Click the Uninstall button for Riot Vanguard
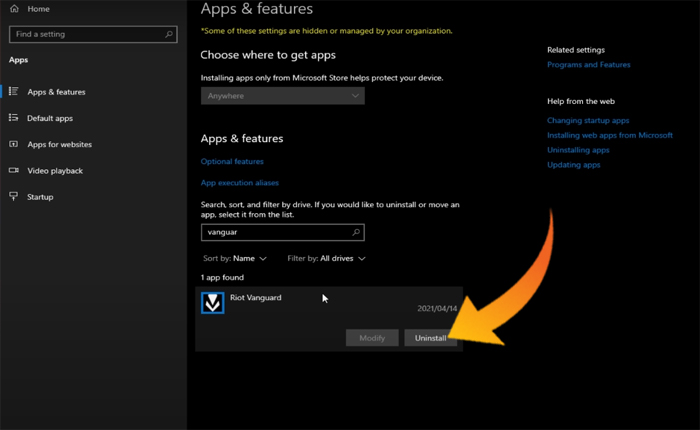The image size is (700, 430). [x=431, y=338]
